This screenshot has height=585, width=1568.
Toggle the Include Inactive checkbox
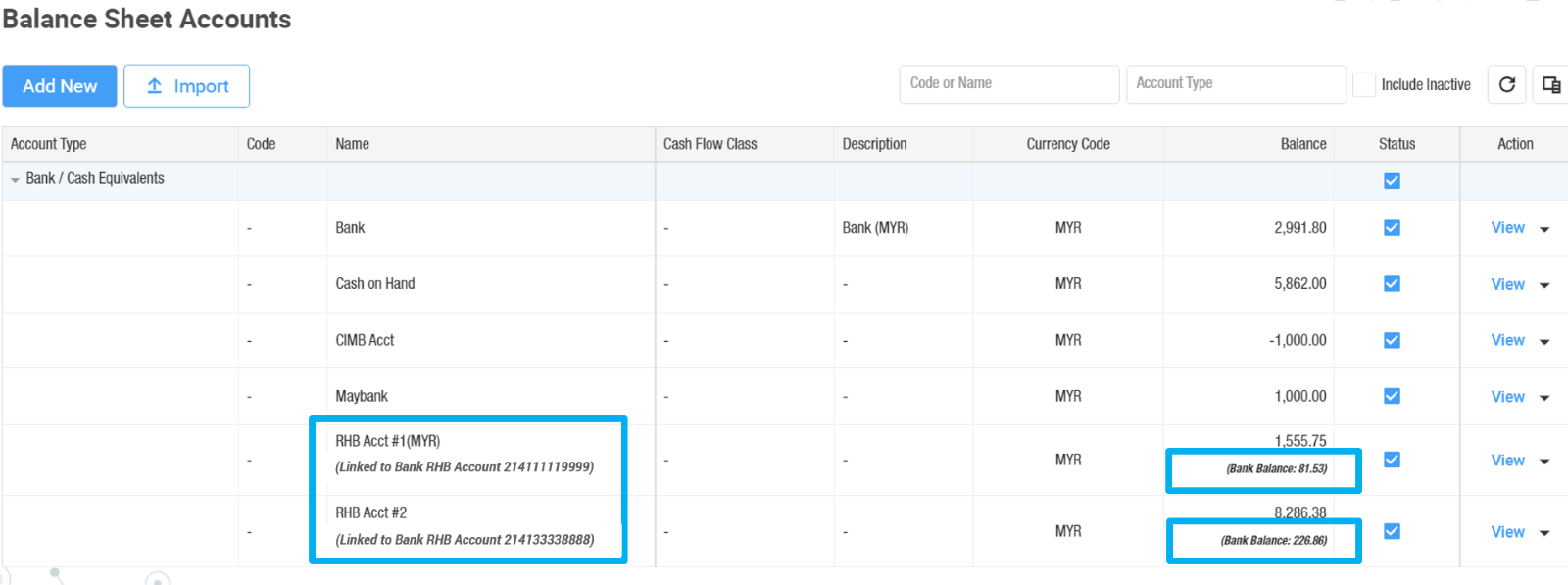[x=1364, y=84]
